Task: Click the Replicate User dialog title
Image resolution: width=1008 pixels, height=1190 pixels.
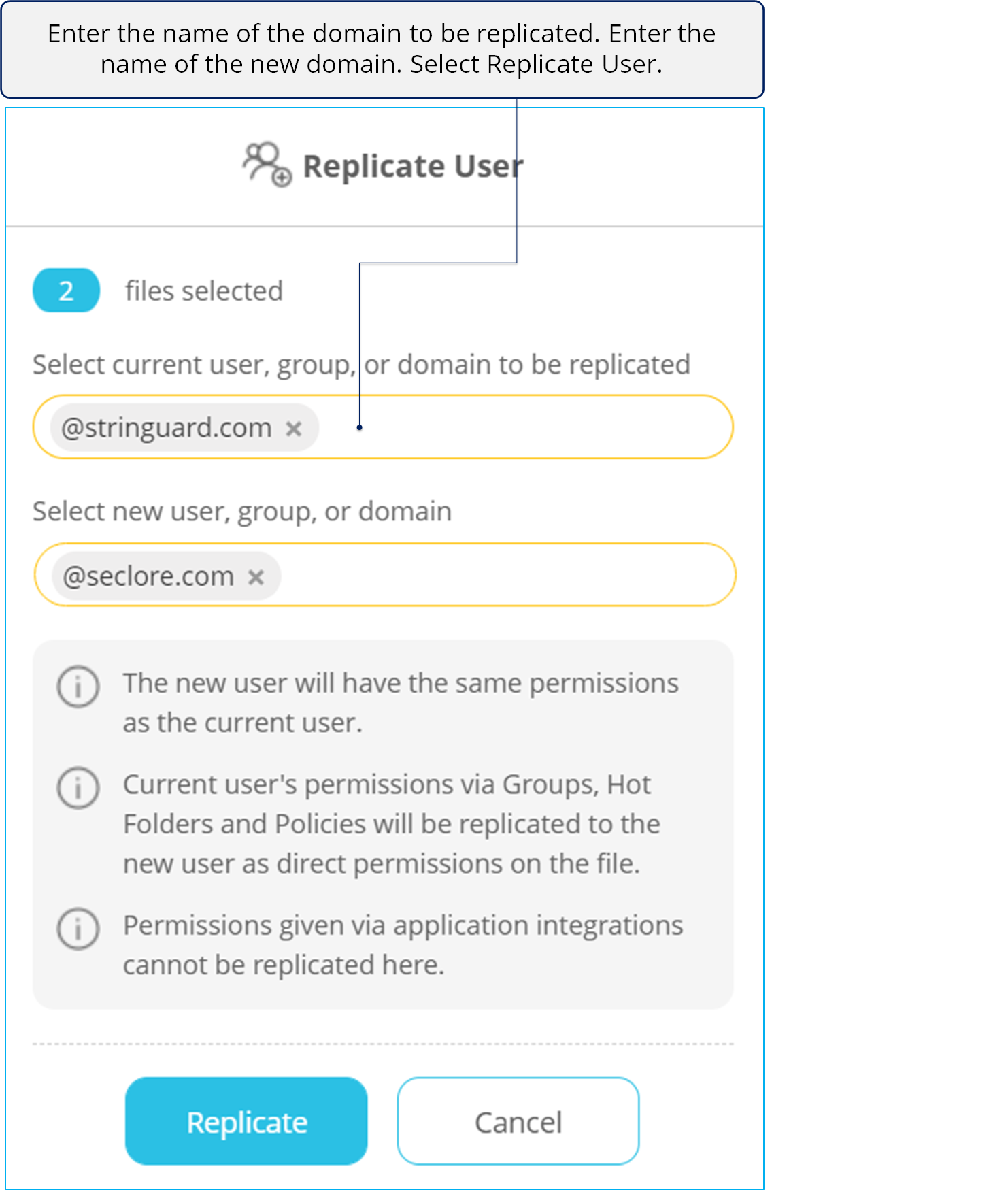Action: click(413, 166)
